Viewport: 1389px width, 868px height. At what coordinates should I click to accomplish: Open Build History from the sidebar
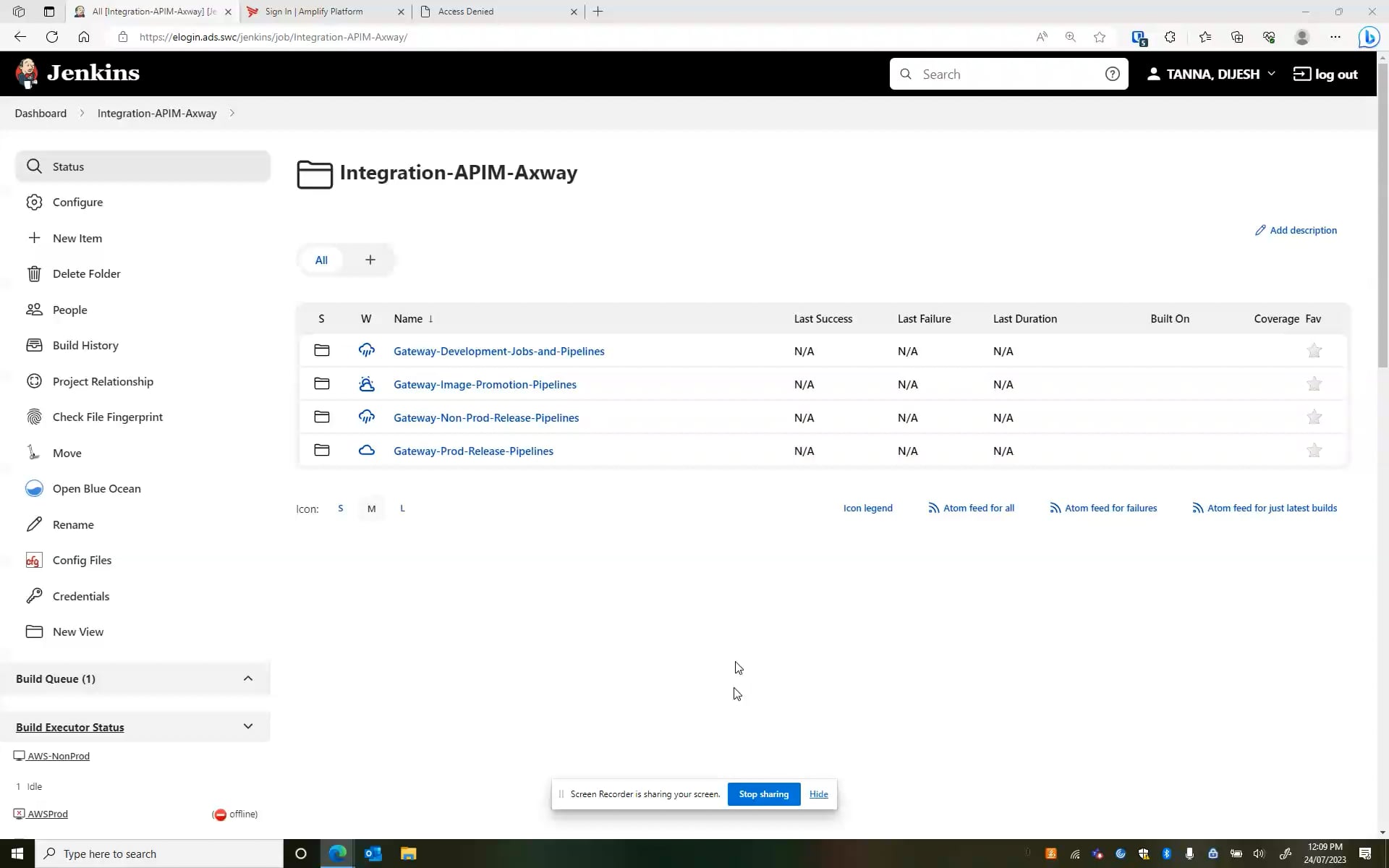click(x=85, y=345)
